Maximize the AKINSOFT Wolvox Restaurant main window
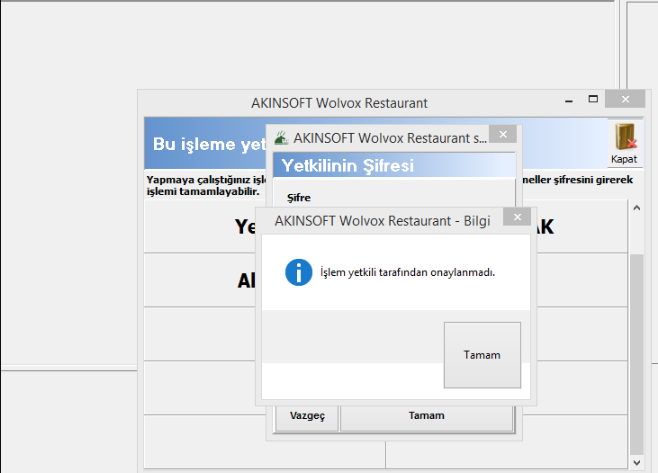Screen dimensions: 658x473 pos(593,99)
